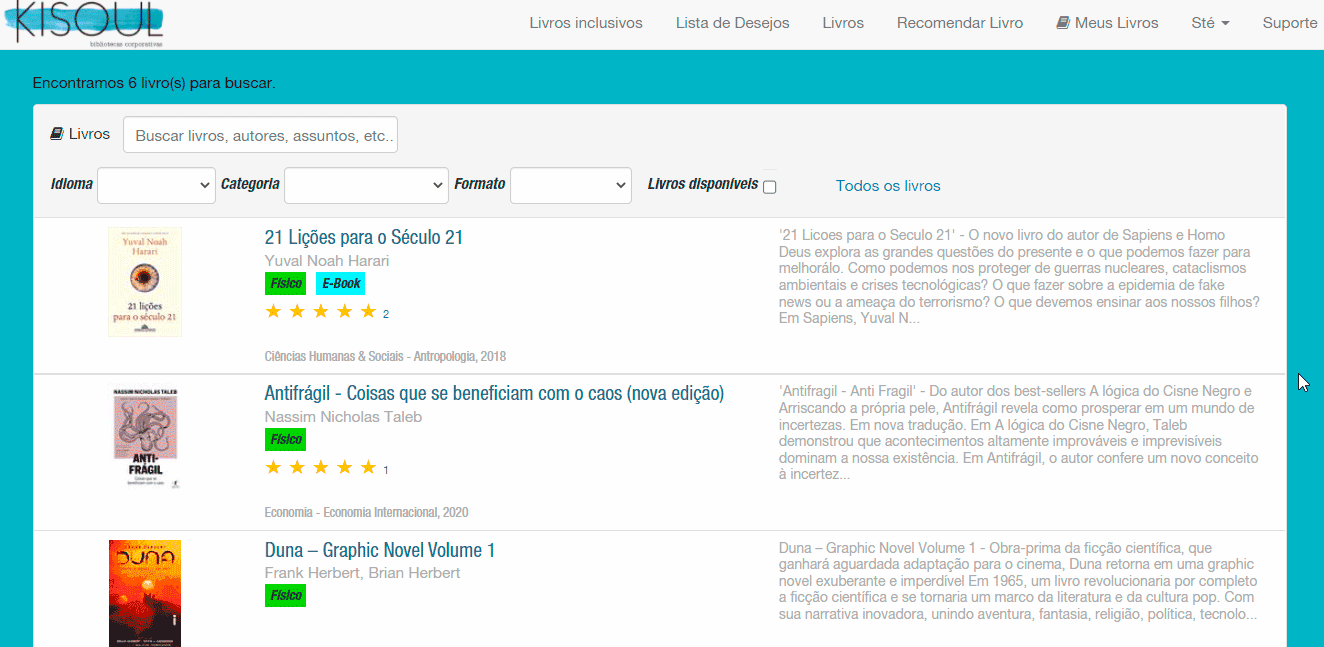Click author Nassim Nicholas Taleb
Viewport: 1324px width, 647px height.
coord(343,417)
